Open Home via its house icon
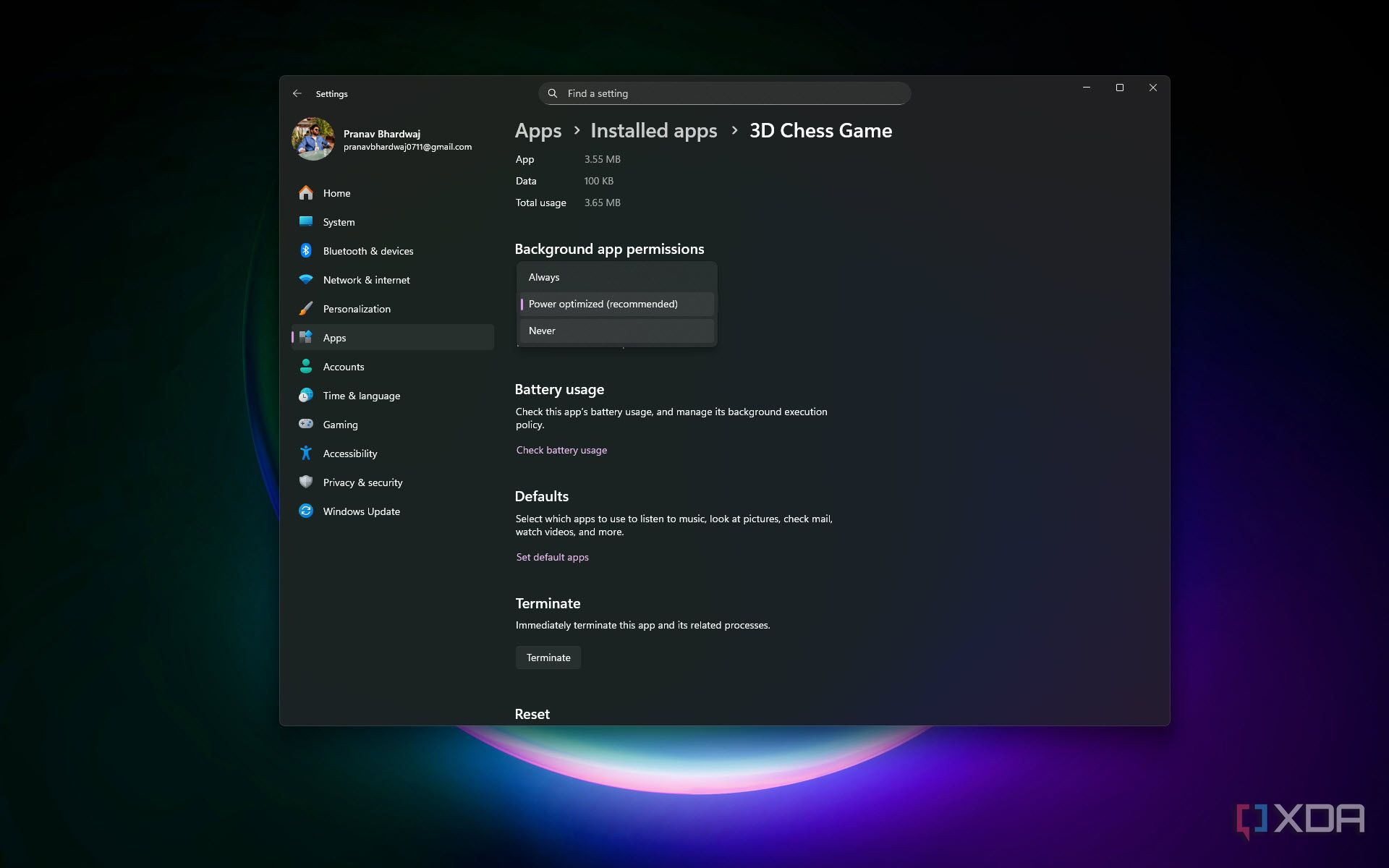Image resolution: width=1389 pixels, height=868 pixels. tap(306, 193)
